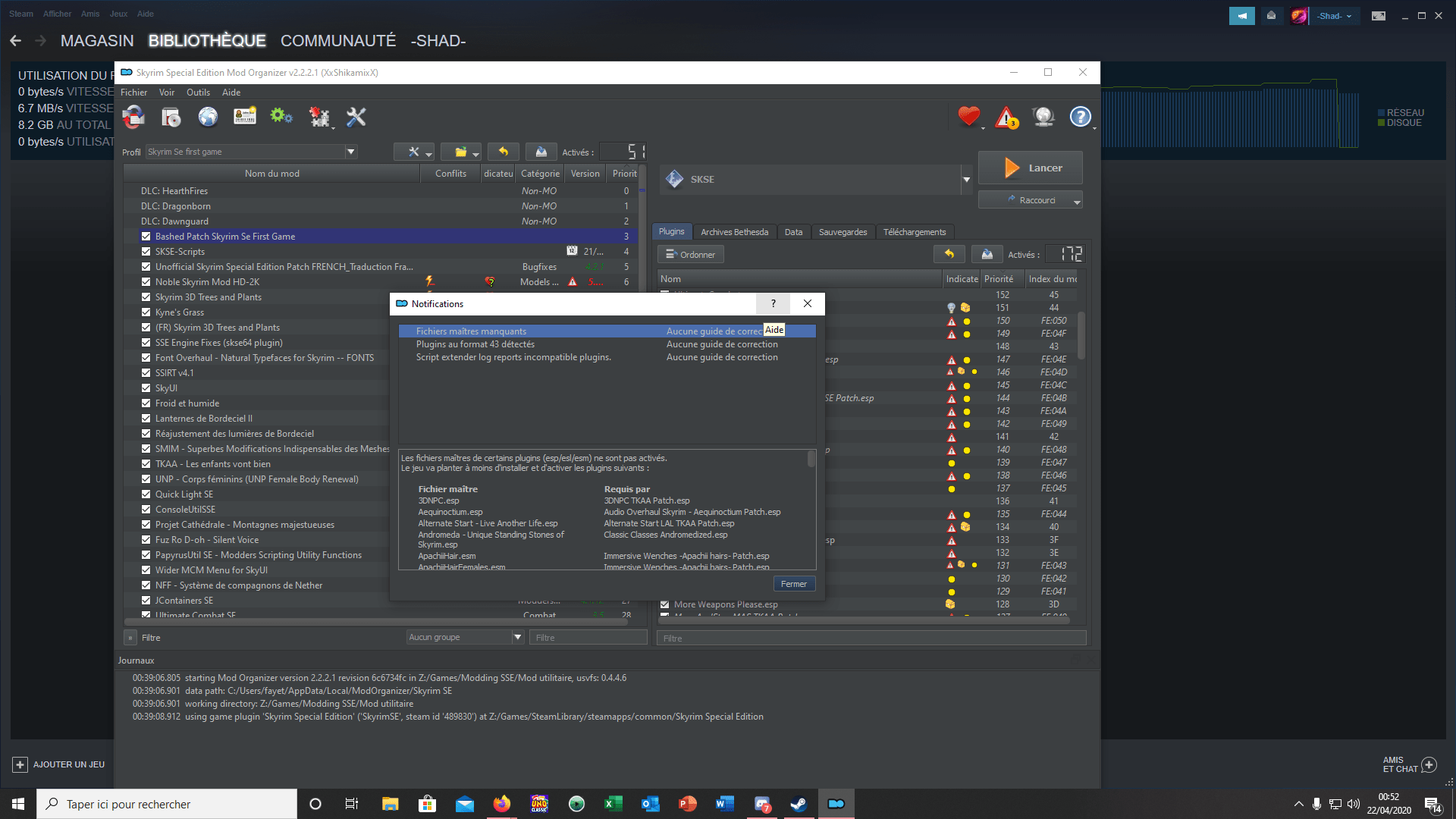Open the SKSE executable dropdown arrow

coord(966,180)
